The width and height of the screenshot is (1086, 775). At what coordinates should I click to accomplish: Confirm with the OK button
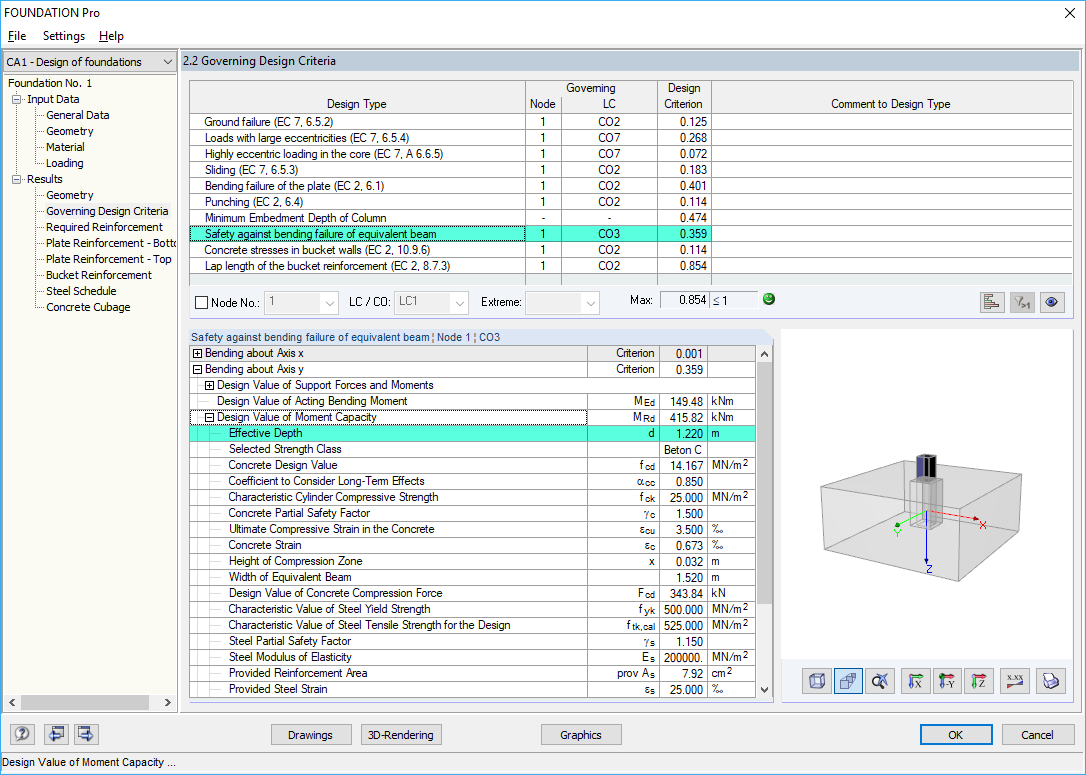click(x=956, y=735)
